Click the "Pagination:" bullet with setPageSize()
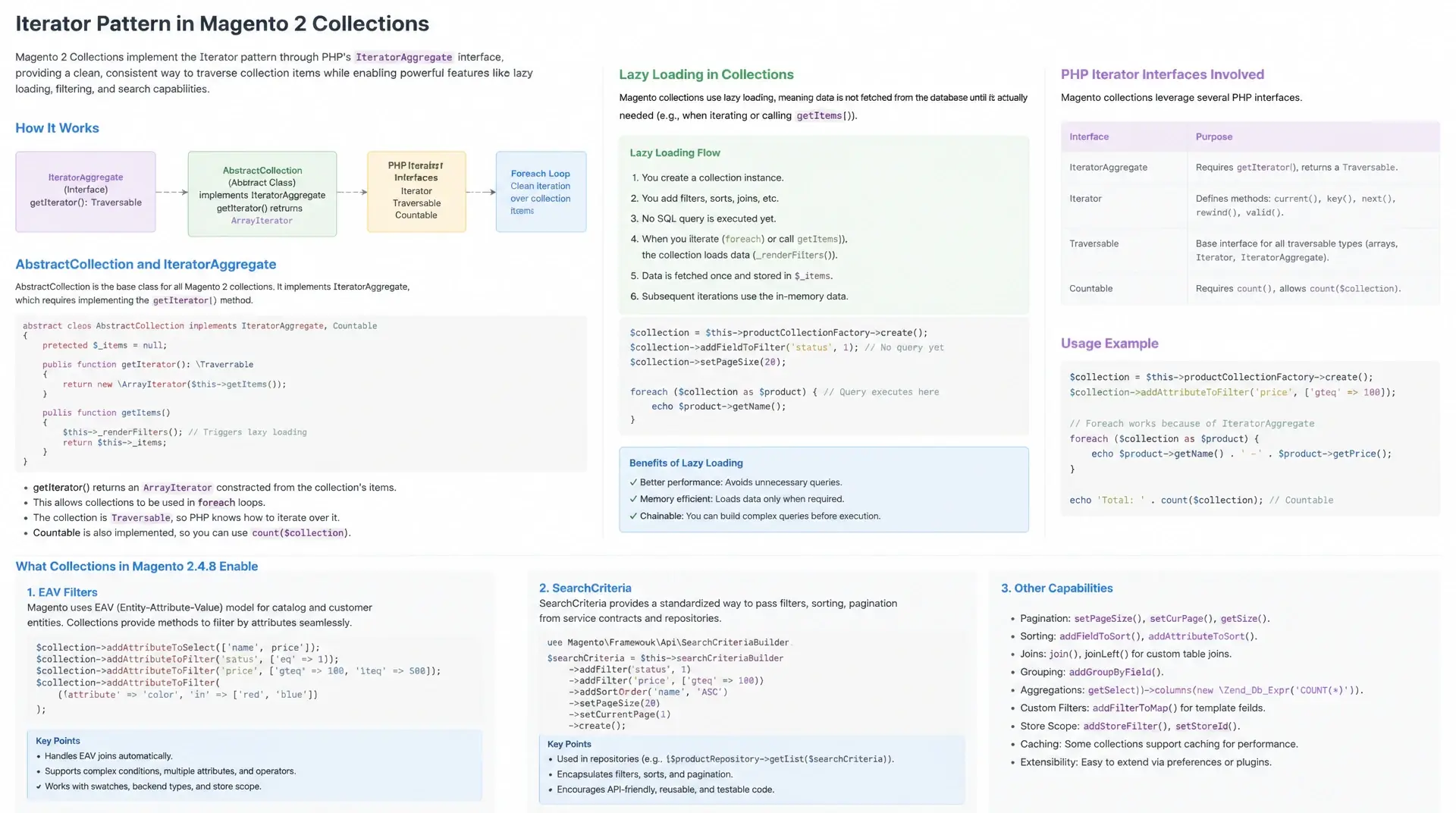Viewport: 1456px width, 813px height. point(1144,618)
